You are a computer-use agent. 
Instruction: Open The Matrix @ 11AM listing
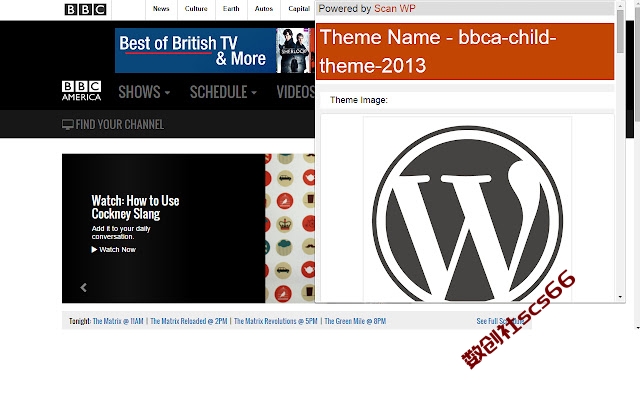coord(118,321)
